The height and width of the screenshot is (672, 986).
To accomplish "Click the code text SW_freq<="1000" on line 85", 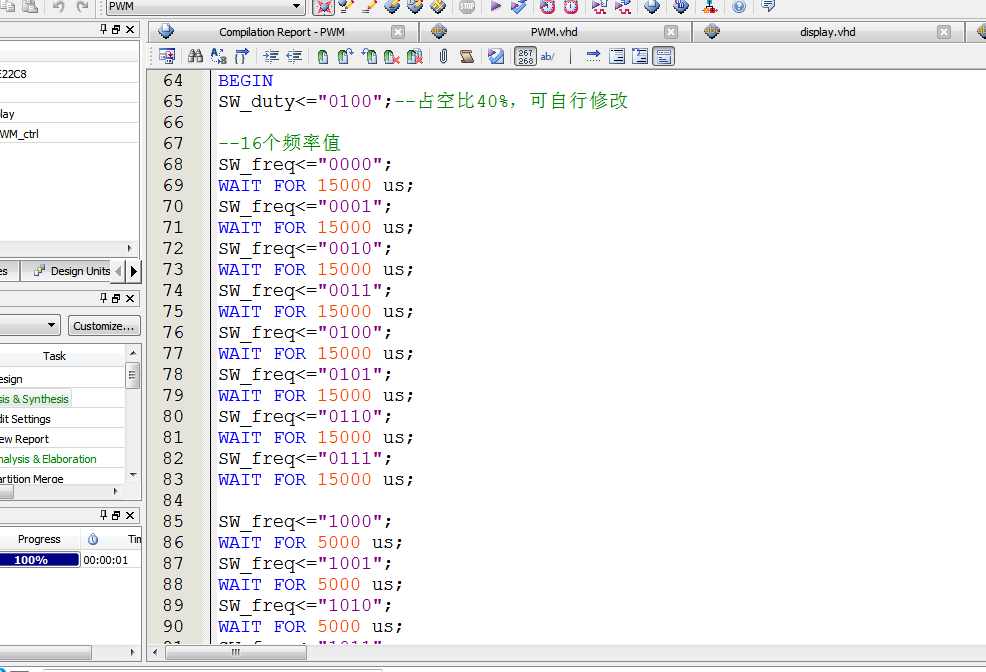I will (305, 522).
